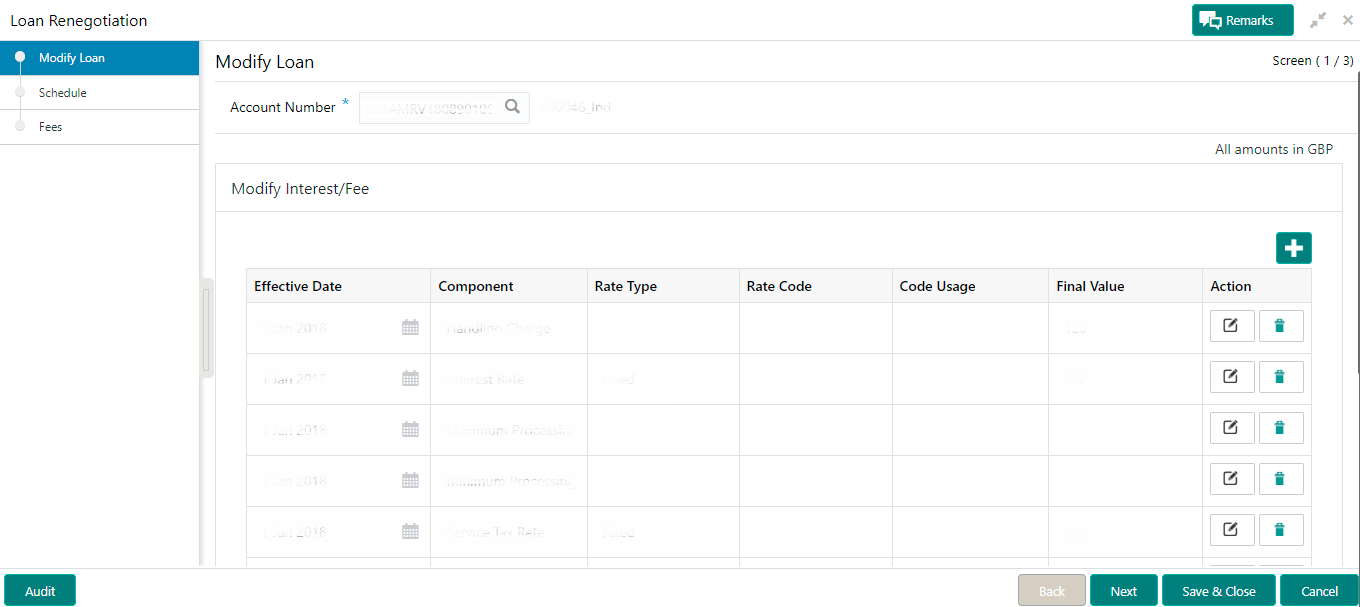Select the Modify Loan step

[x=72, y=58]
